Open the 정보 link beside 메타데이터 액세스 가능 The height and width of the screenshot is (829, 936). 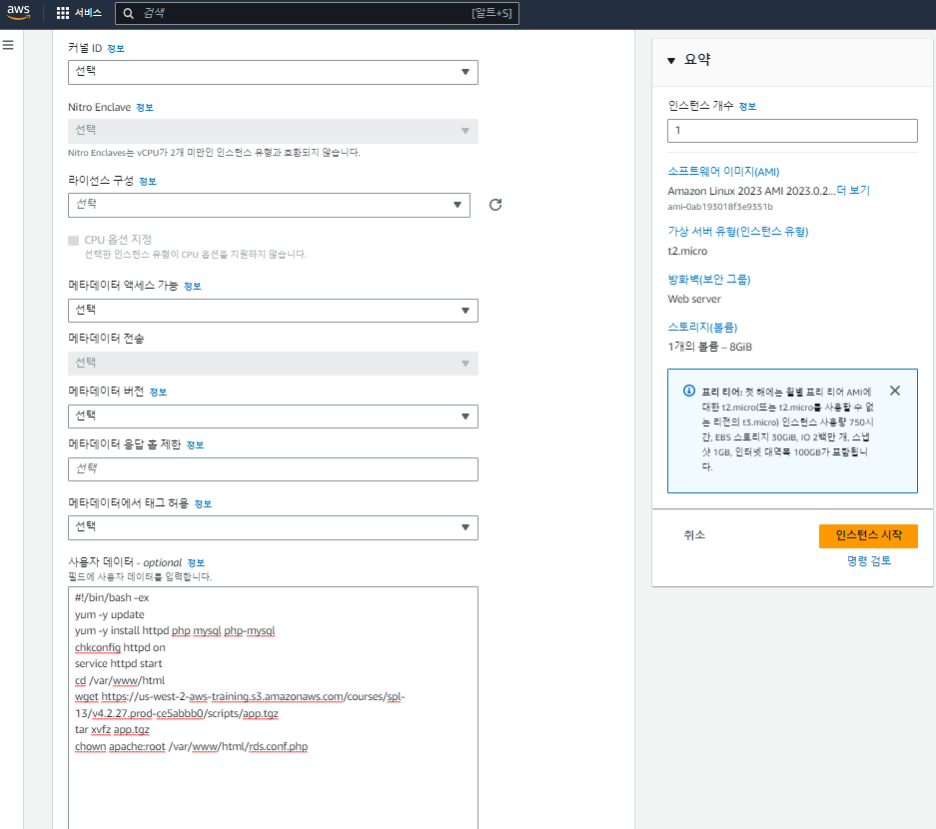[192, 286]
